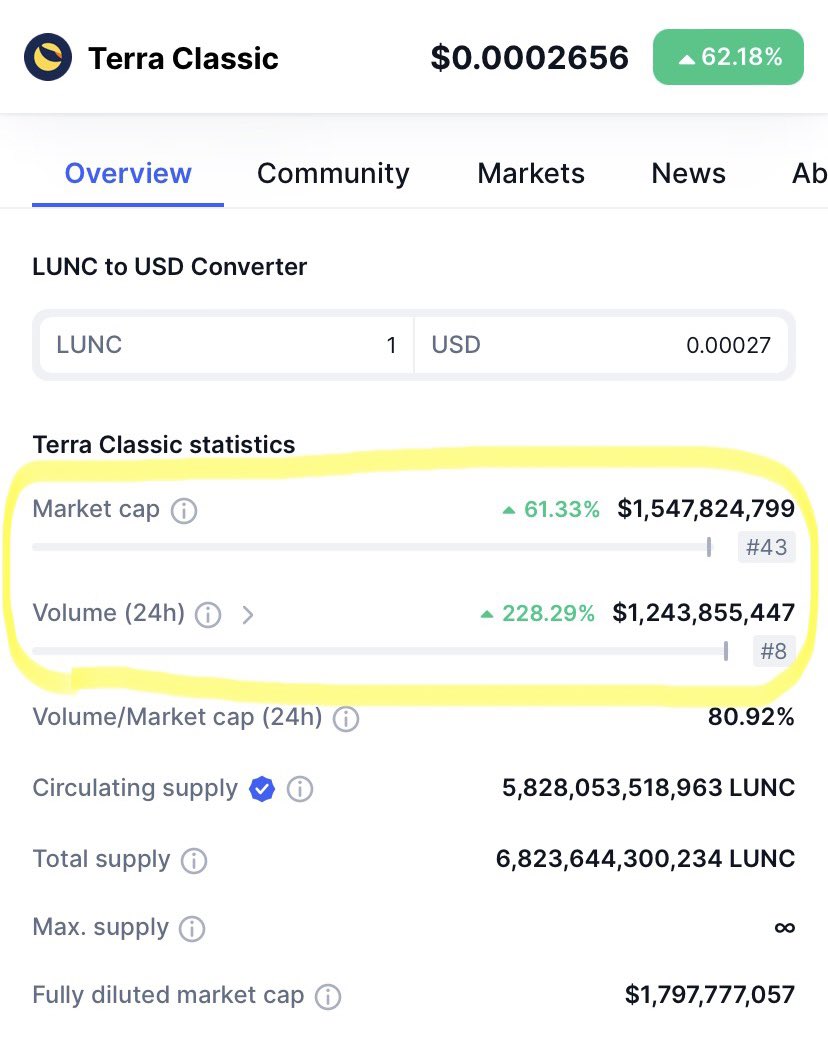Click the USD amount input field
Screen dimensions: 828x1048
click(x=601, y=345)
